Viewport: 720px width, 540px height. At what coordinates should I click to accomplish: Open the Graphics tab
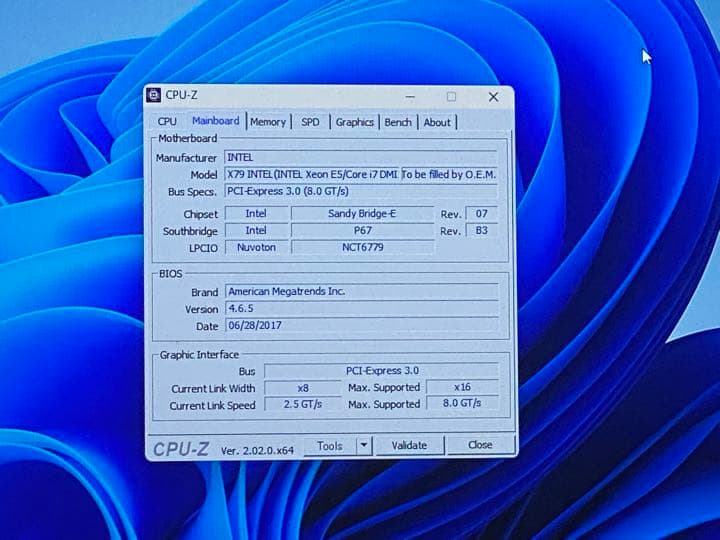354,122
